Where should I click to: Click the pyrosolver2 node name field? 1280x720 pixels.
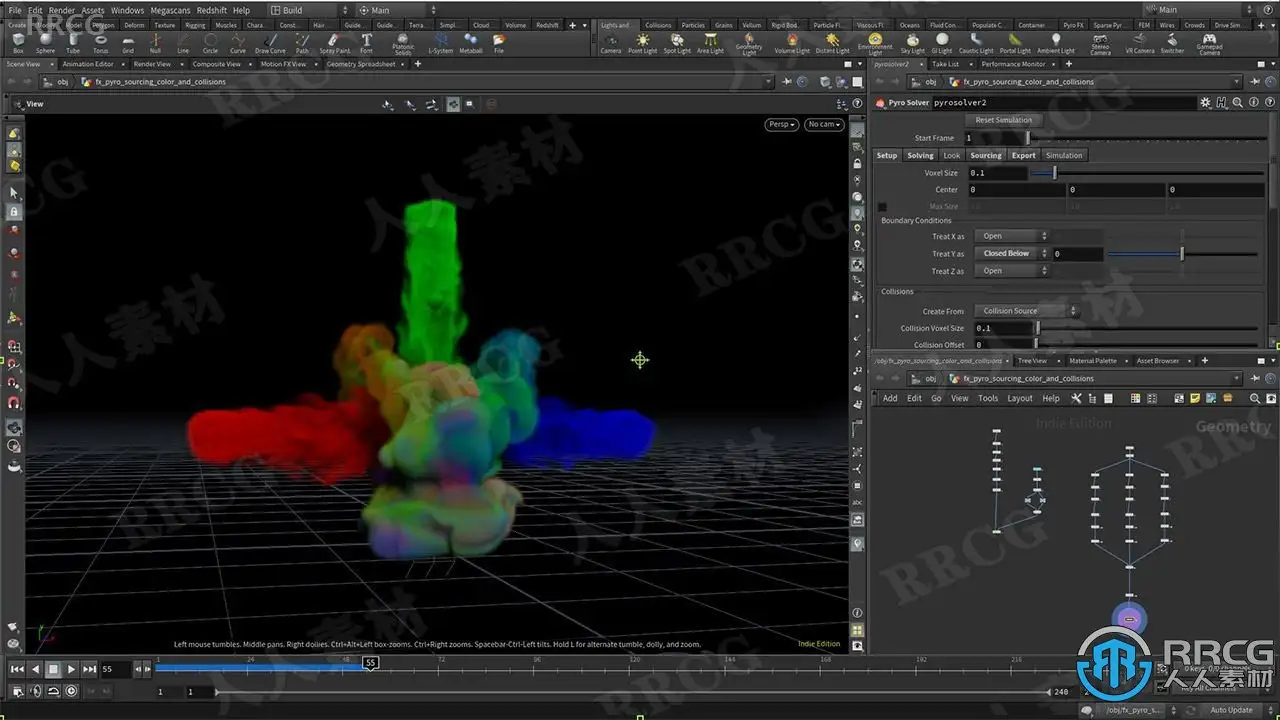[1064, 102]
